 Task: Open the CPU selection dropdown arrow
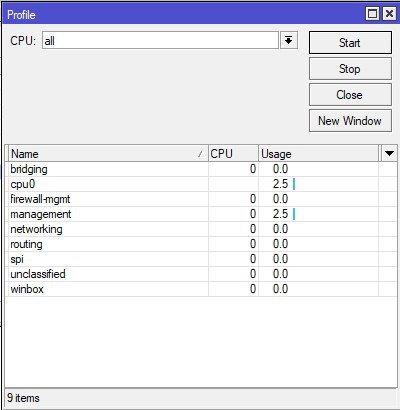click(x=289, y=40)
